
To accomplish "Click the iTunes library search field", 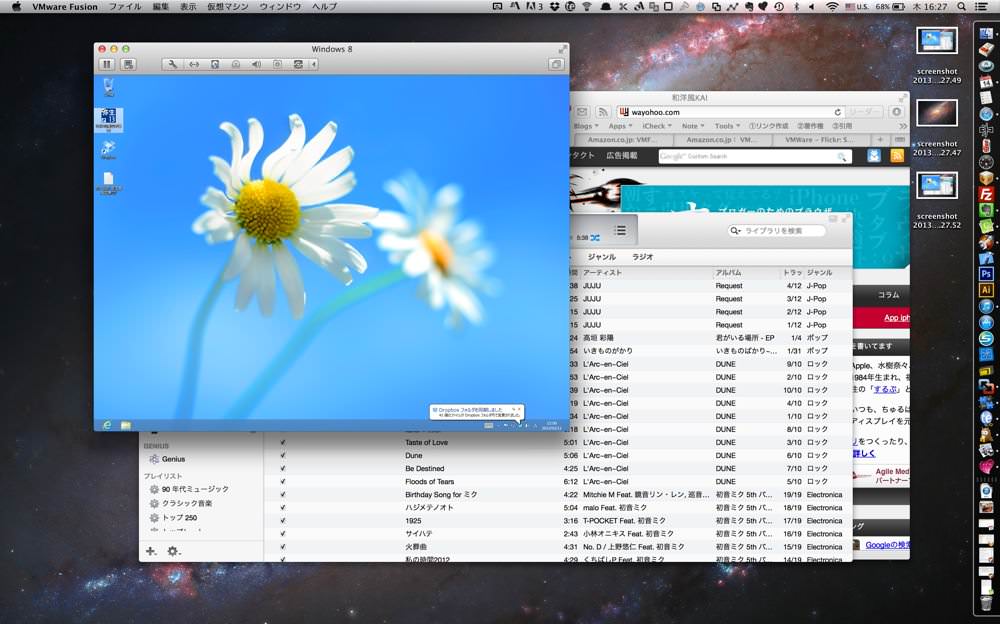I will pyautogui.click(x=777, y=230).
